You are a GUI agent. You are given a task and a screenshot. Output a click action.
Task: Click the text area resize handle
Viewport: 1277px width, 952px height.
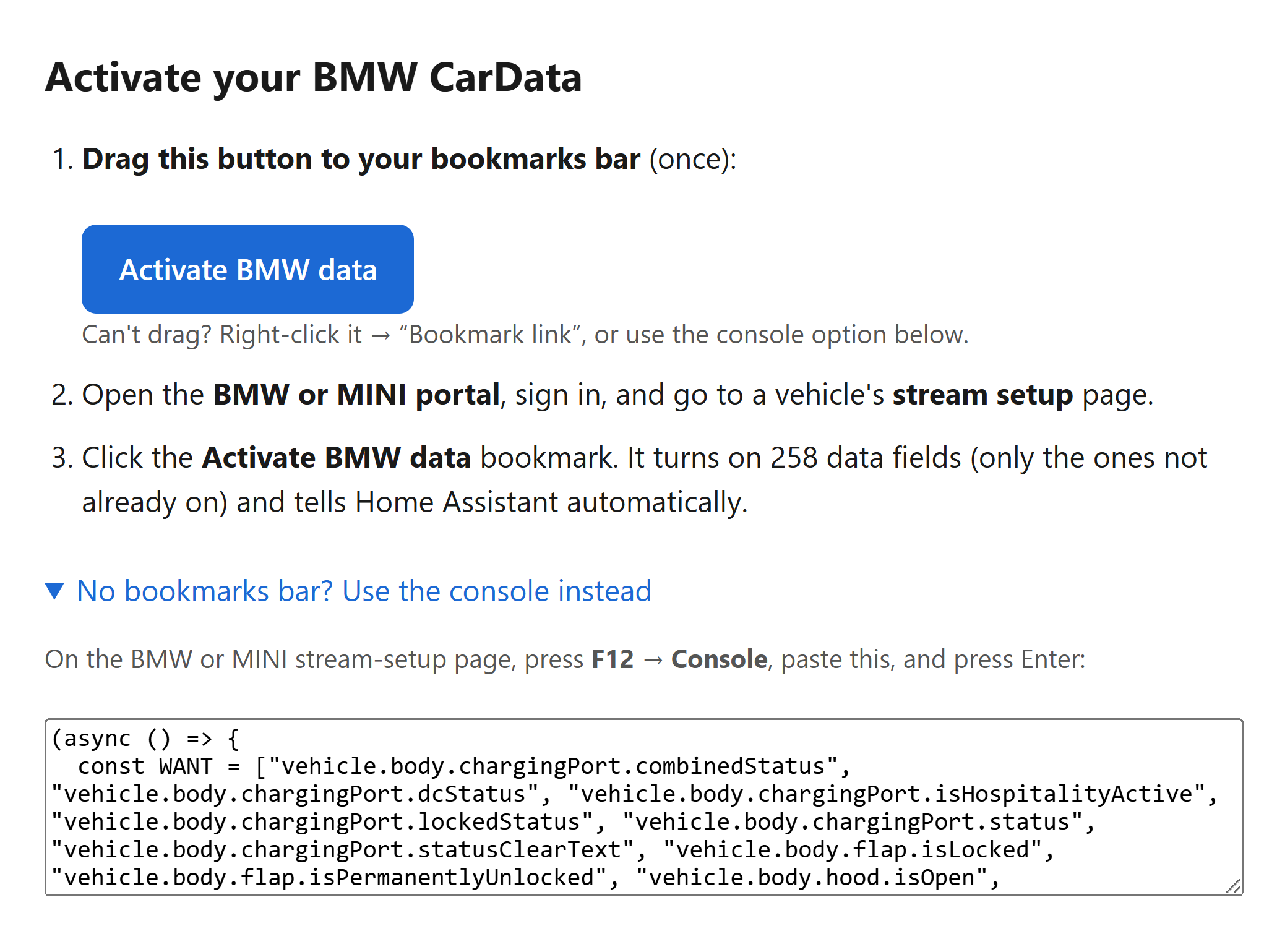(x=1233, y=886)
